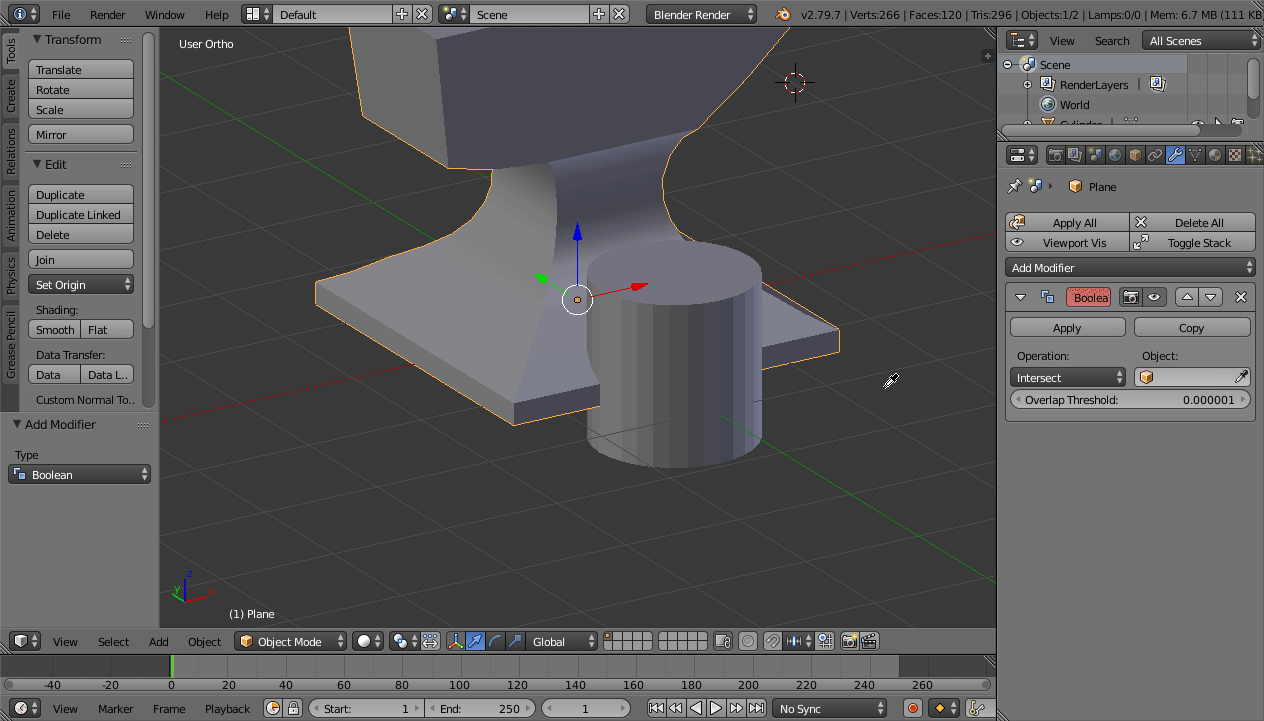
Task: Open the Object Mode dropdown
Action: 290,641
